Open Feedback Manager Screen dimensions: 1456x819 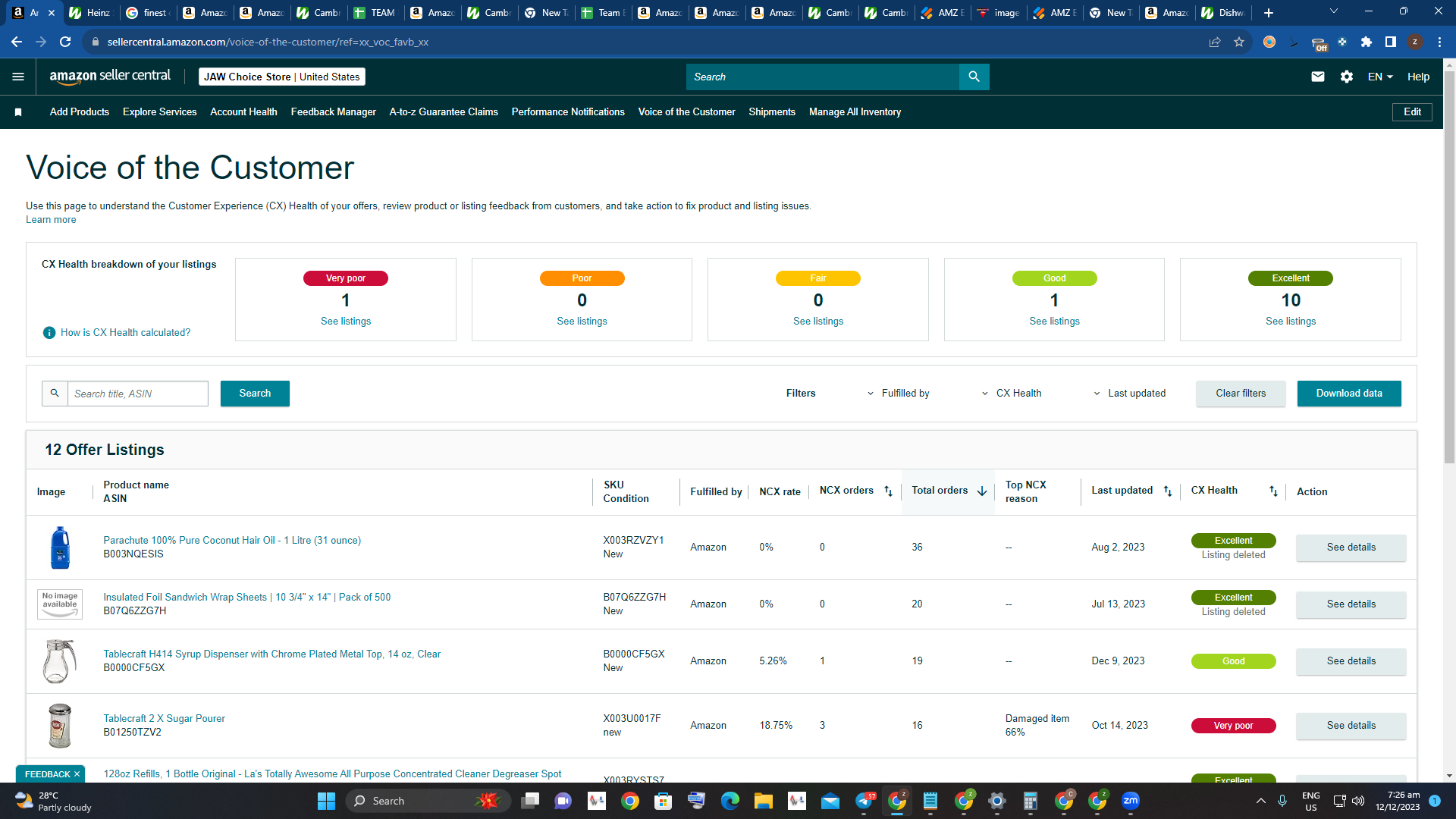(334, 112)
